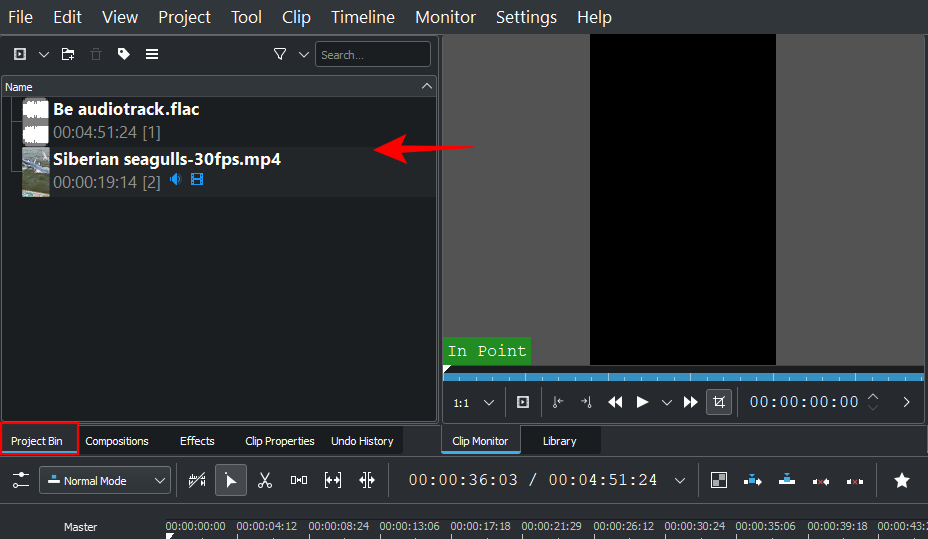928x539 pixels.
Task: Click the favorite effects star icon
Action: [901, 480]
